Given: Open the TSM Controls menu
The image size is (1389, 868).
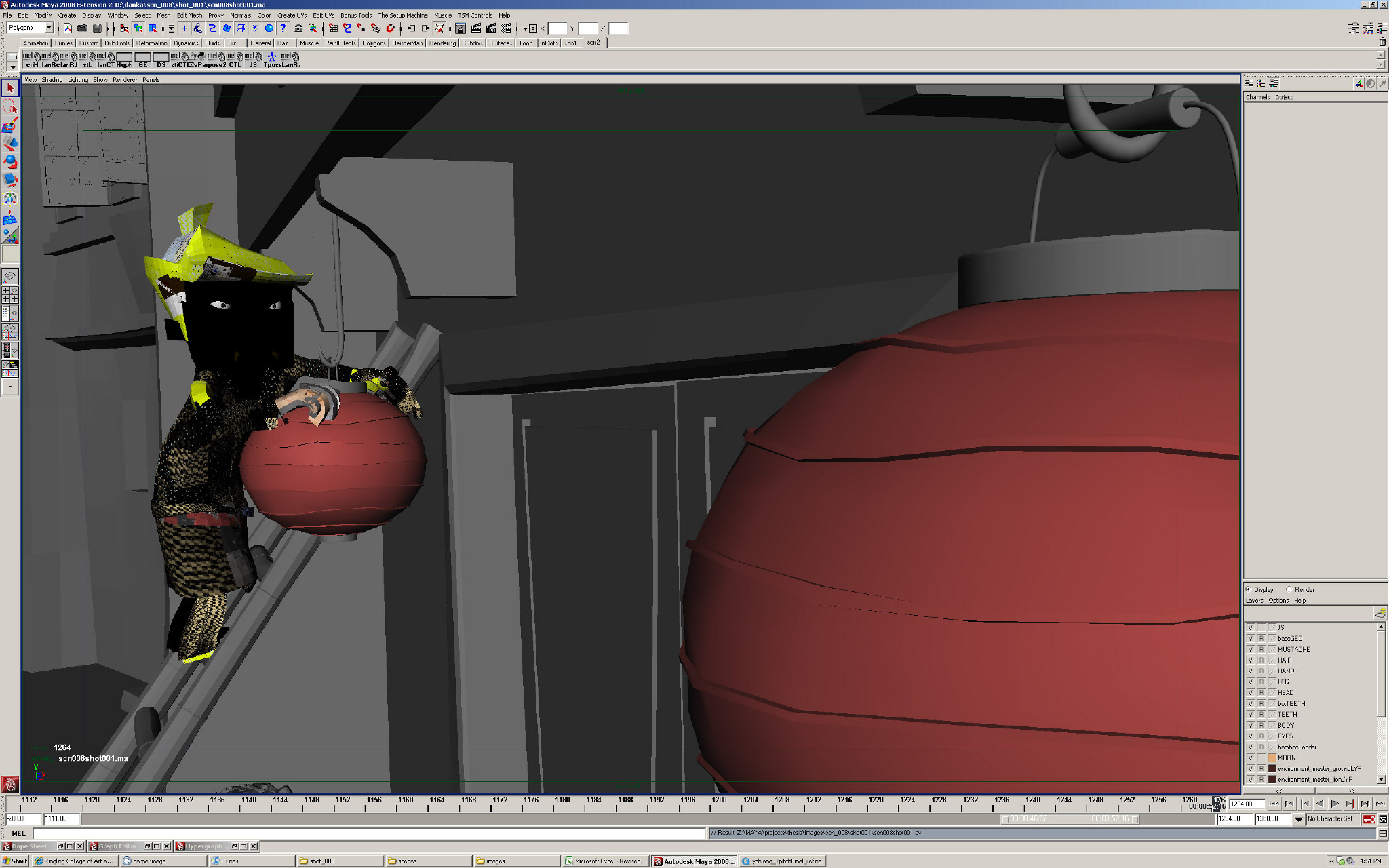Looking at the screenshot, I should point(475,15).
